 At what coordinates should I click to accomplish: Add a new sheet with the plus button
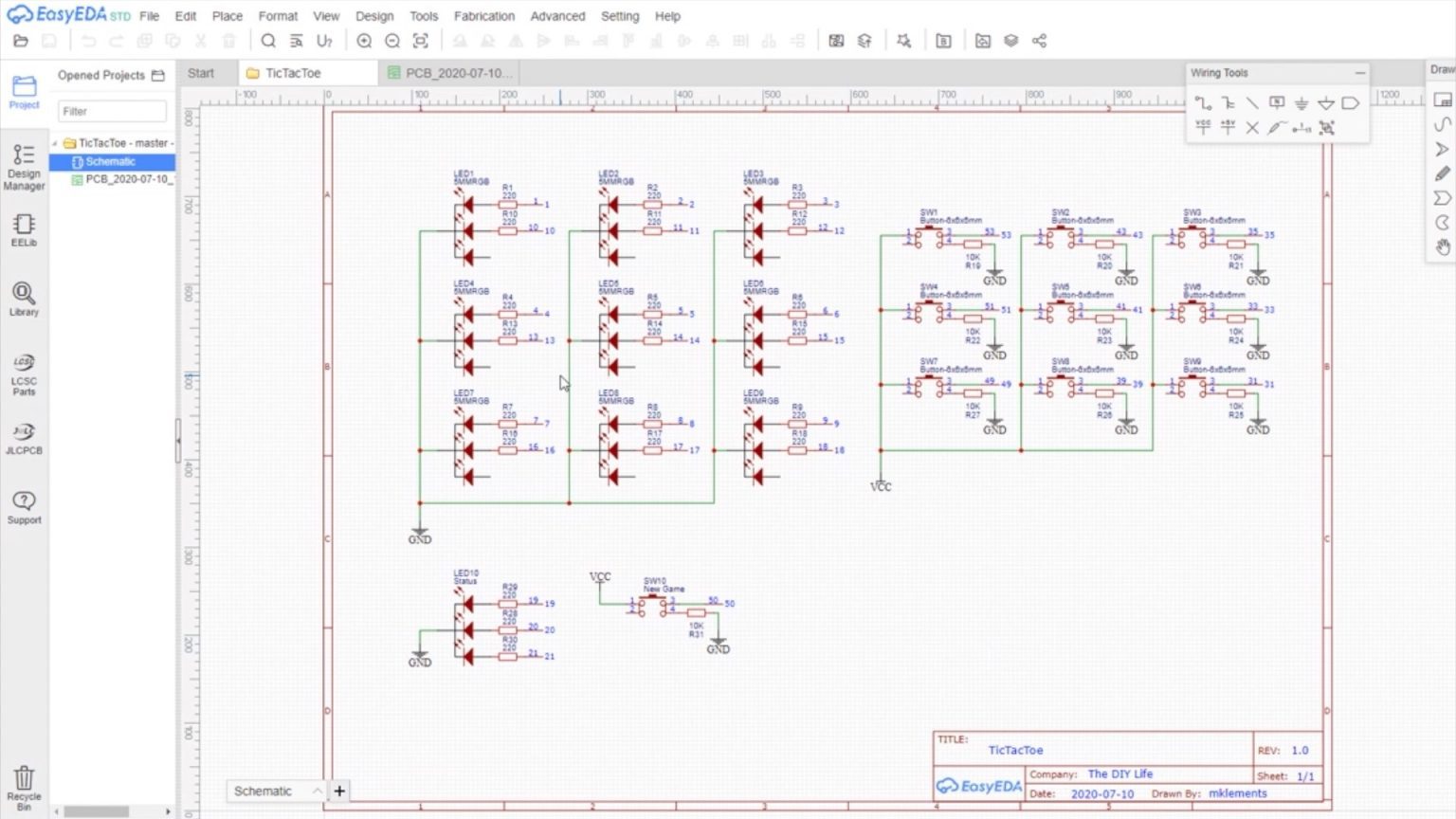point(339,791)
